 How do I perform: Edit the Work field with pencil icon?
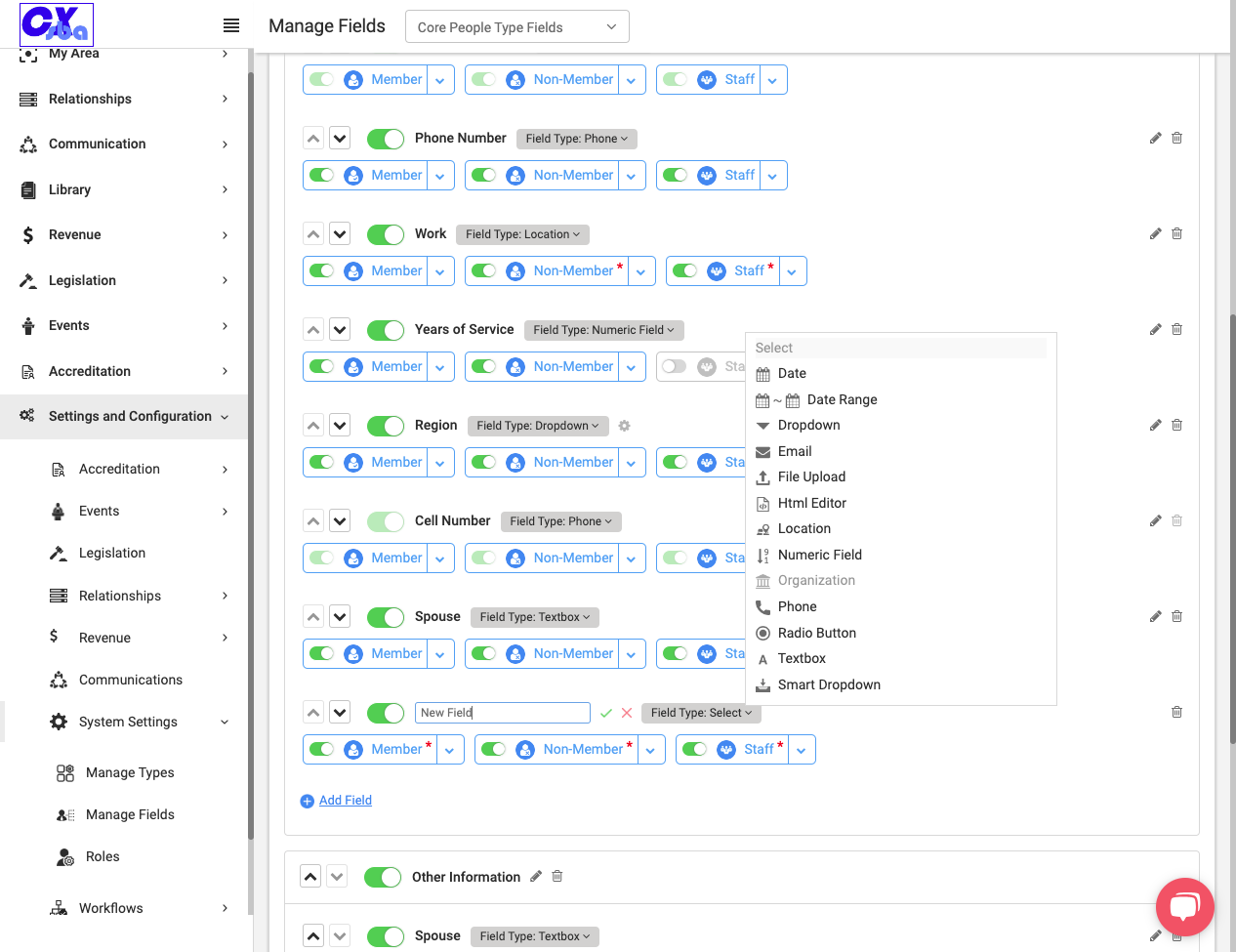1155,233
